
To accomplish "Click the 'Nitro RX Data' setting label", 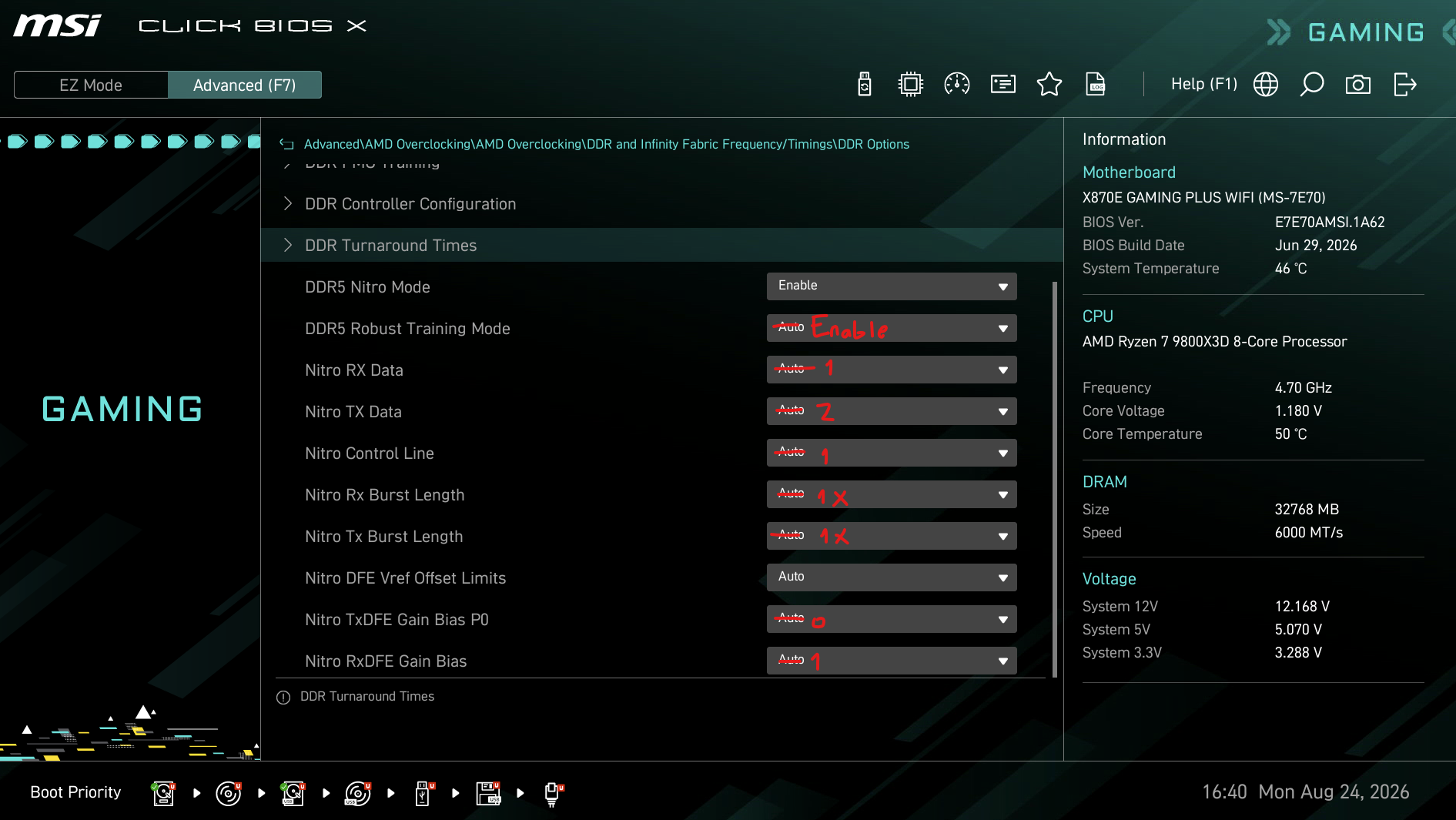I will [x=354, y=370].
